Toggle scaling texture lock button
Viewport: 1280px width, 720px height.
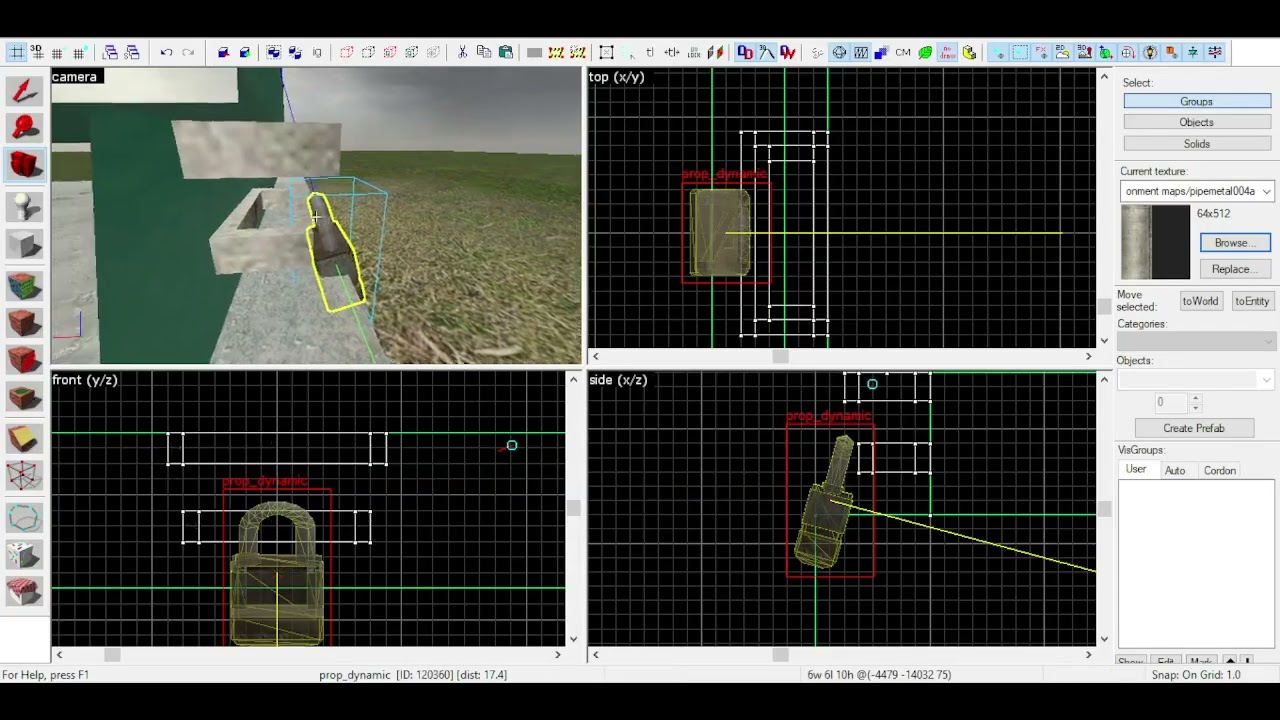tap(672, 53)
